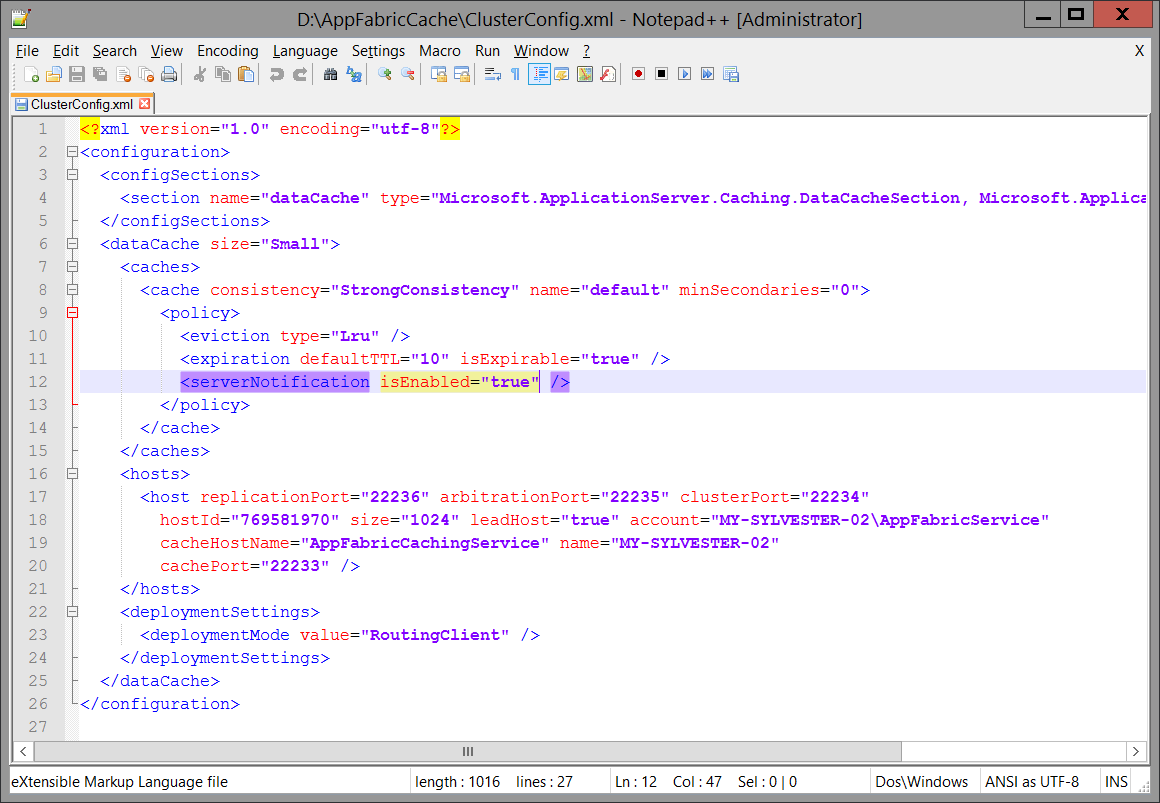
Task: Click the horizontal scrollbar right arrow
Action: click(x=1137, y=751)
